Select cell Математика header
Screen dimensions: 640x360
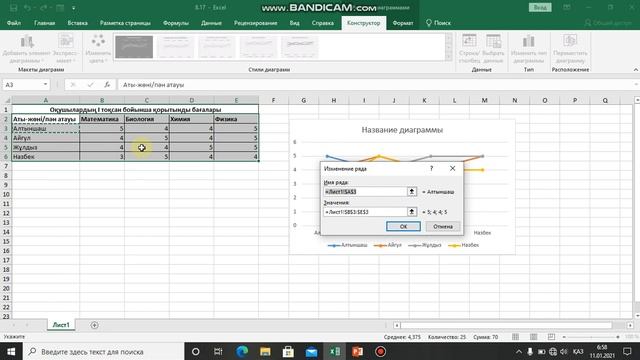102,119
